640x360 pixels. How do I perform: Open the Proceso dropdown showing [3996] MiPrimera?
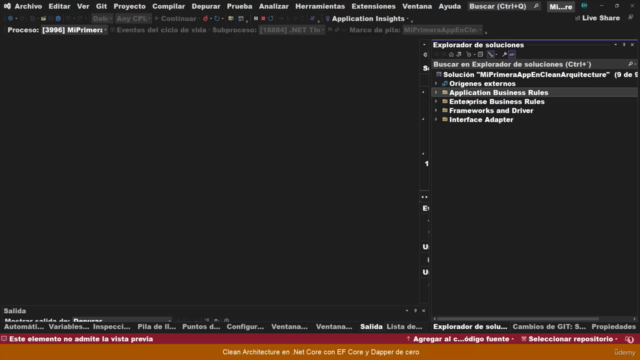[x=74, y=30]
